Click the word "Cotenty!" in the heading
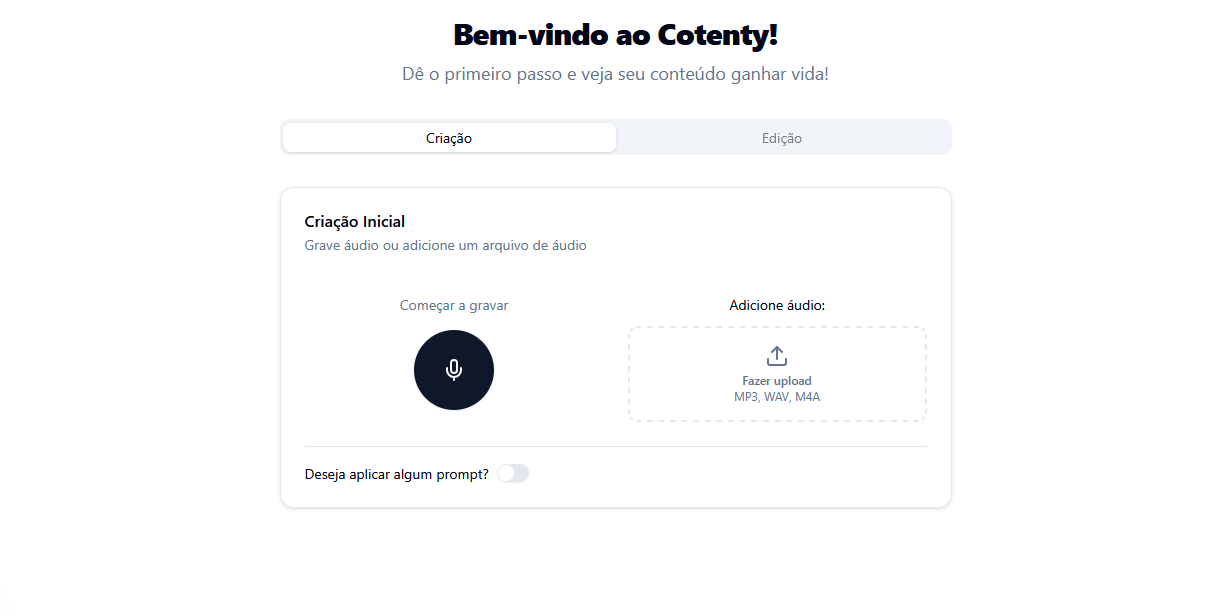The height and width of the screenshot is (614, 1228). point(718,35)
